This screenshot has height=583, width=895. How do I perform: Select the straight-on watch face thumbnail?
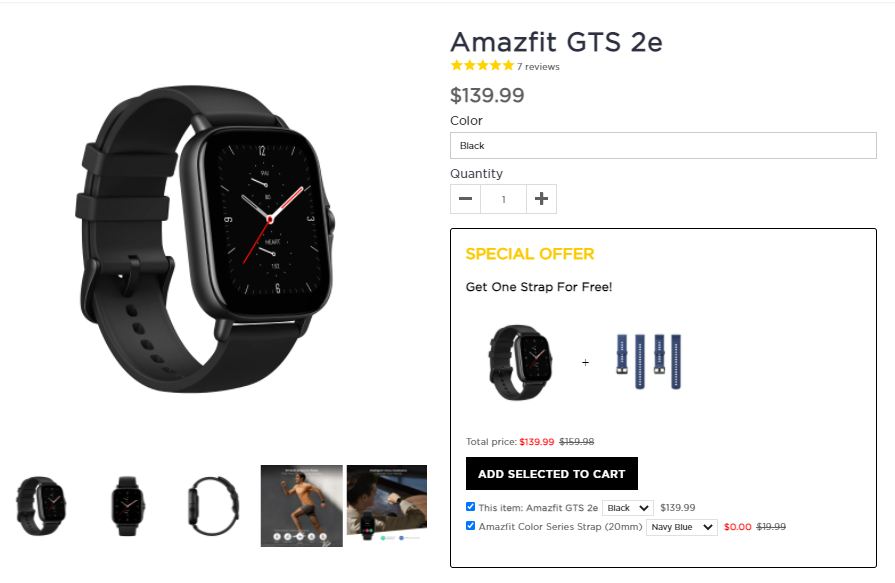(x=127, y=506)
